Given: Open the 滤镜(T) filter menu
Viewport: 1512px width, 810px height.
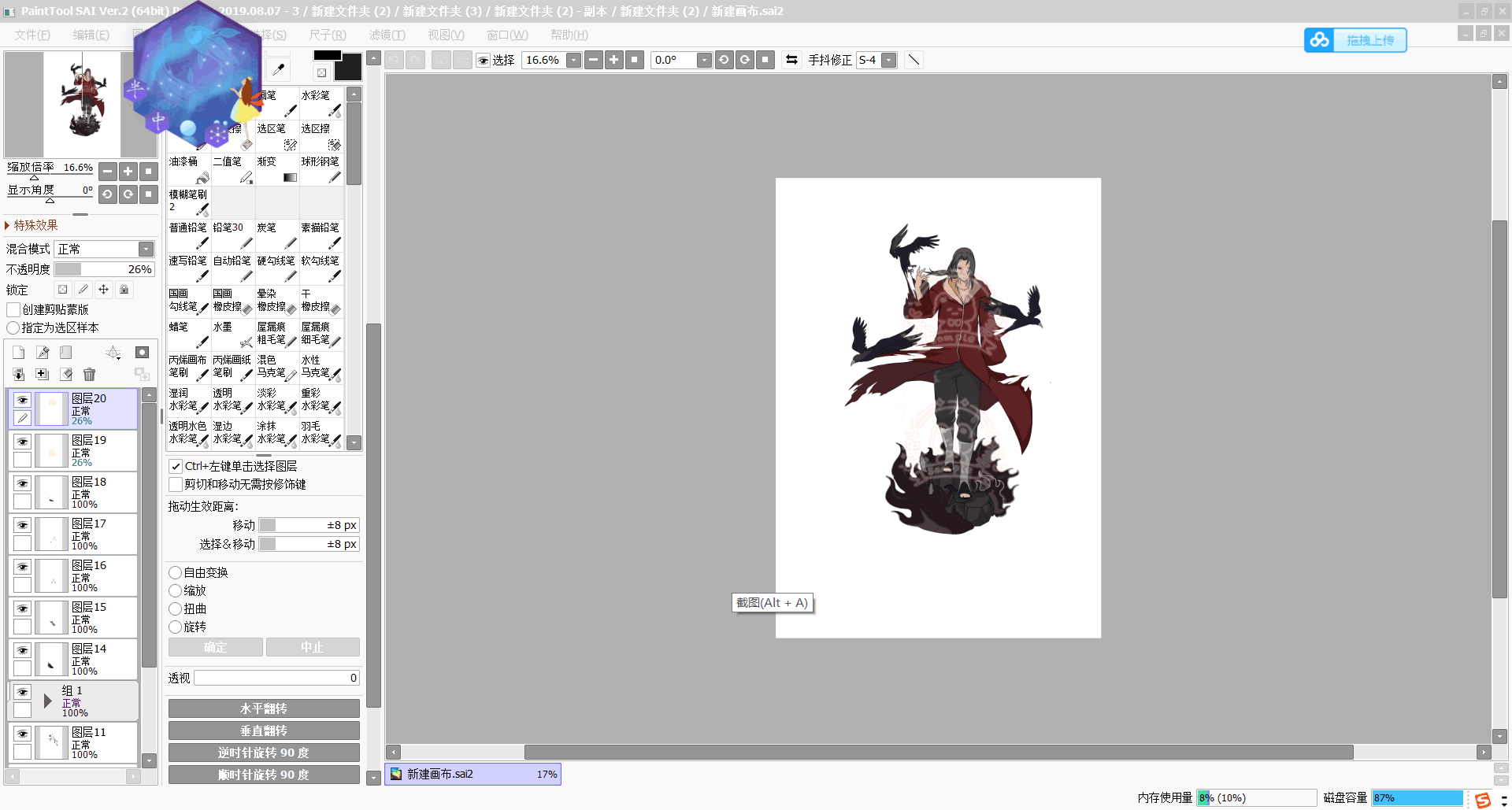Looking at the screenshot, I should (387, 35).
